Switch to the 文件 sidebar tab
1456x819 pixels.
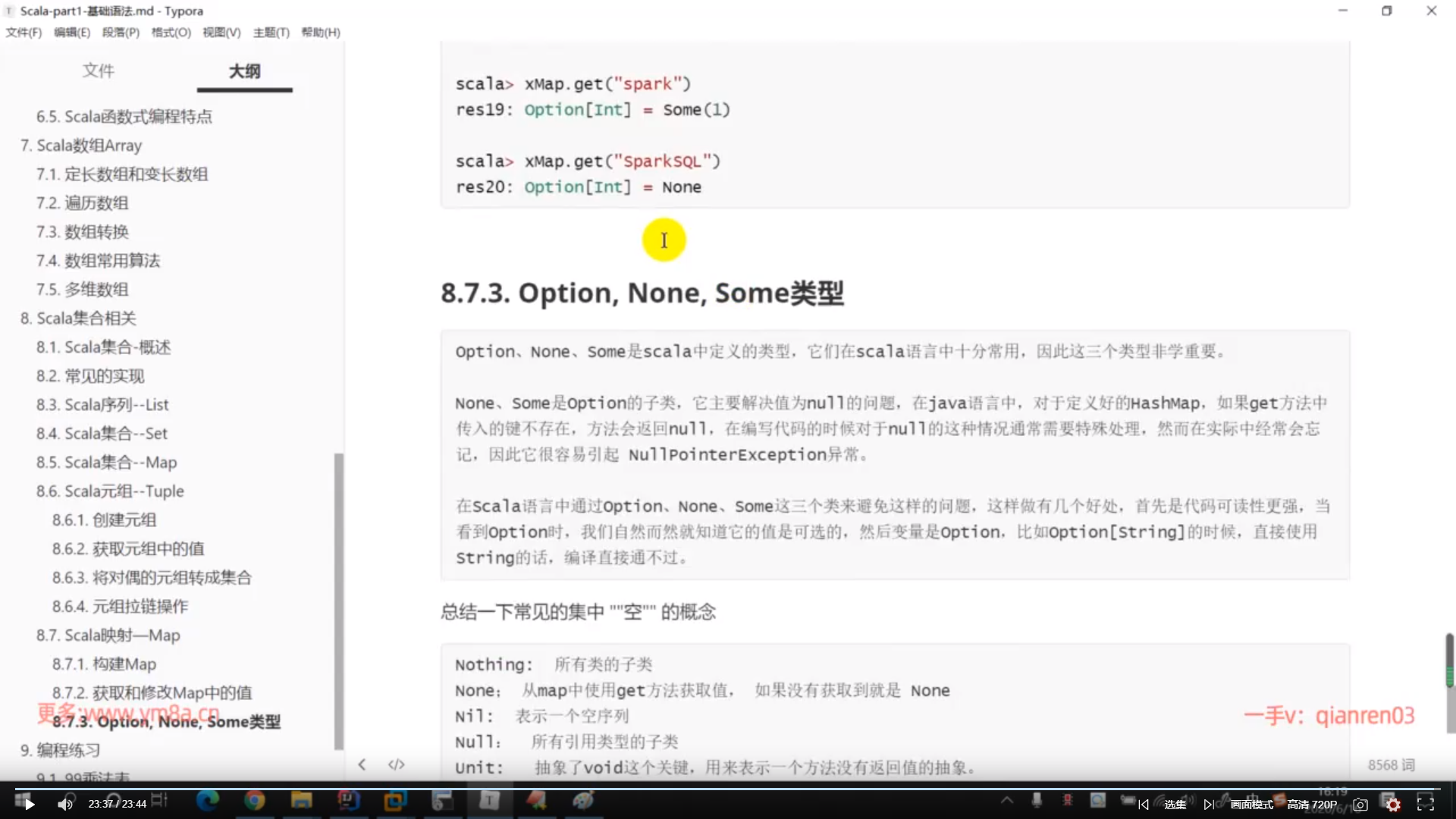(x=98, y=71)
